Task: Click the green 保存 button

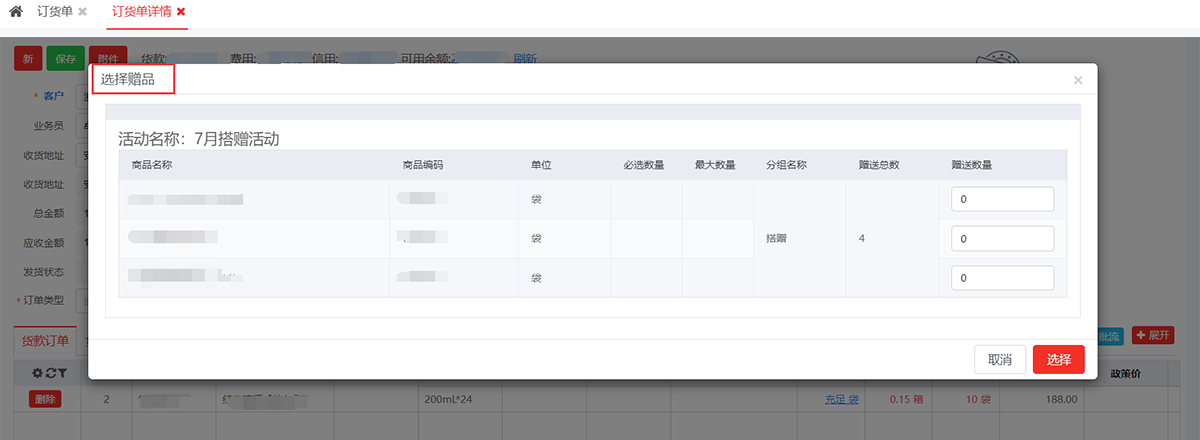Action: 65,59
